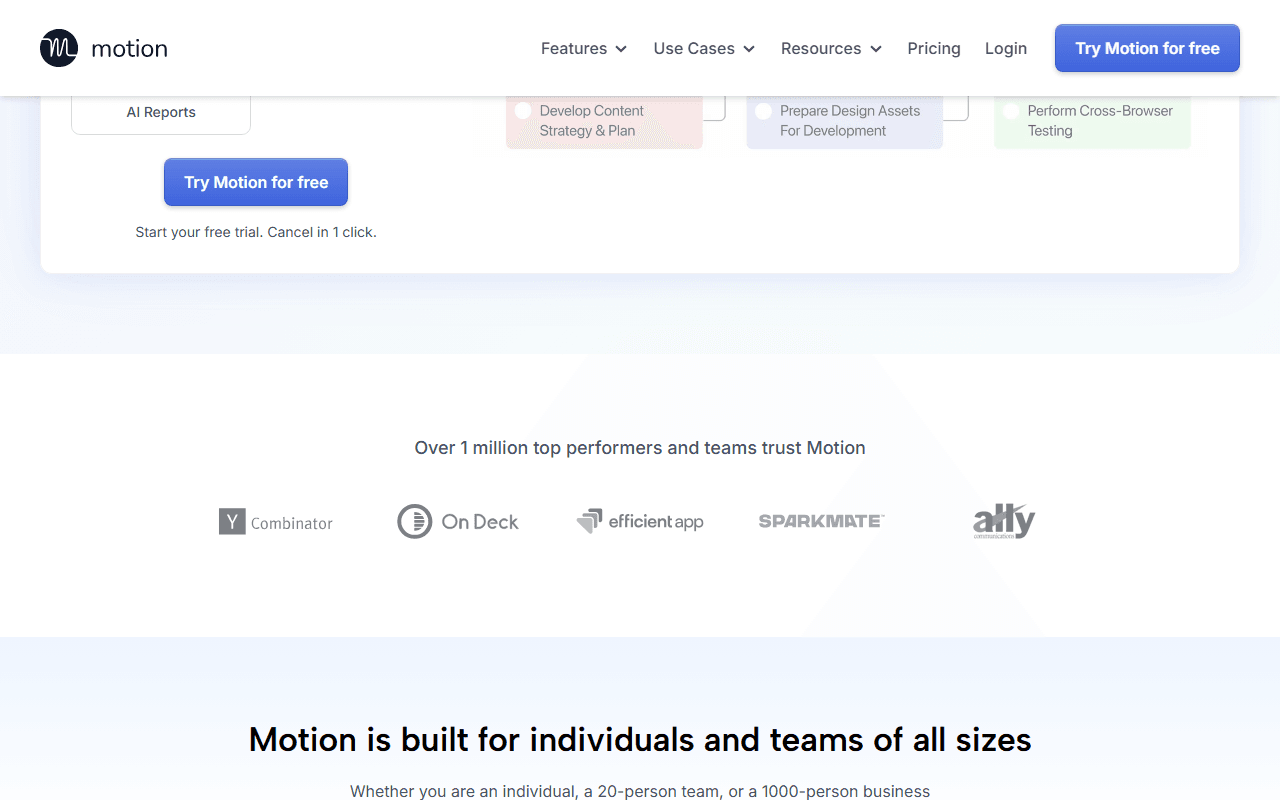Expand the Use Cases chevron arrow
1280x800 pixels.
tap(749, 49)
